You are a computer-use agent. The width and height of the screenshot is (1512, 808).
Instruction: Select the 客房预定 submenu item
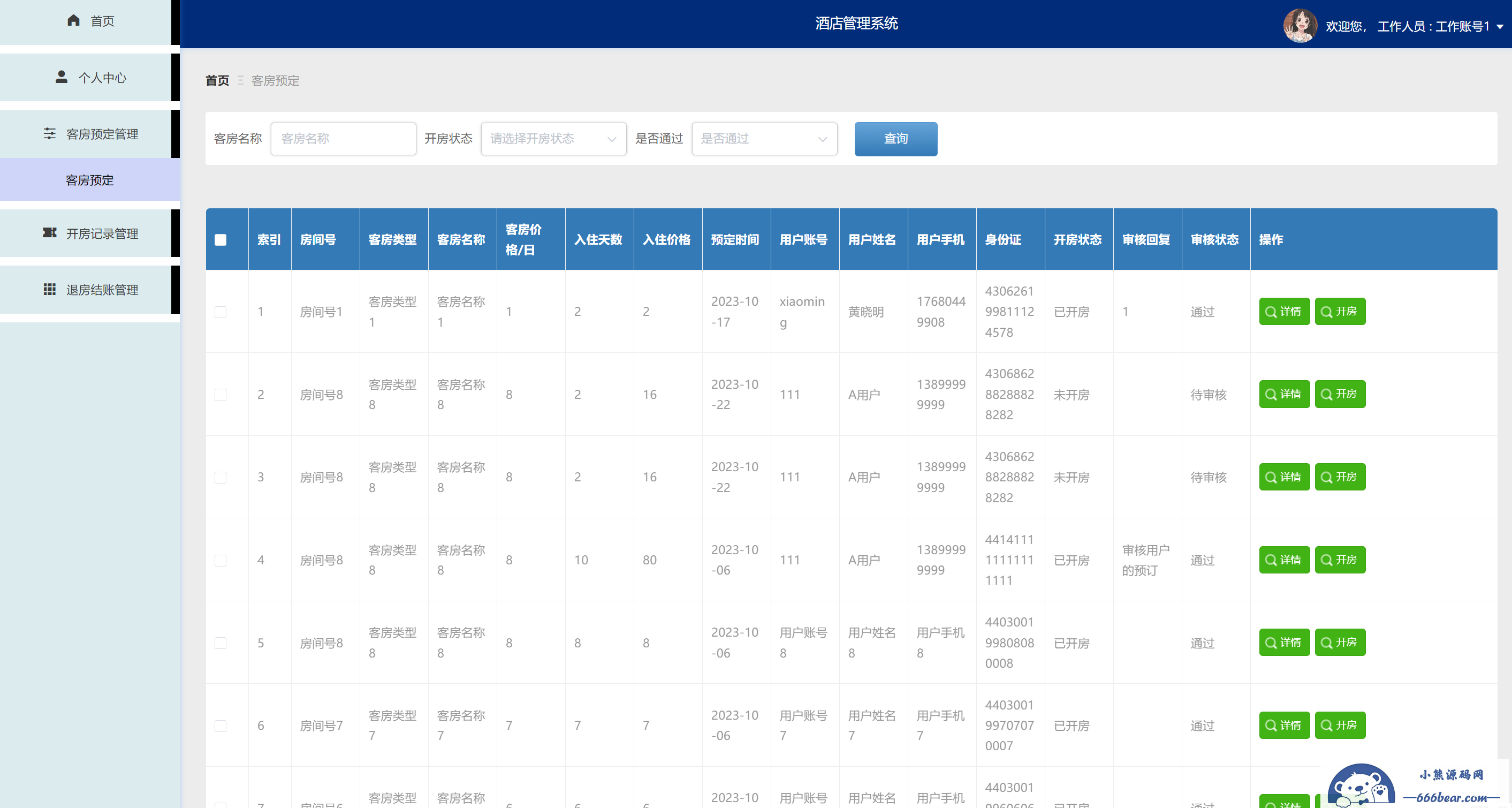pos(90,180)
